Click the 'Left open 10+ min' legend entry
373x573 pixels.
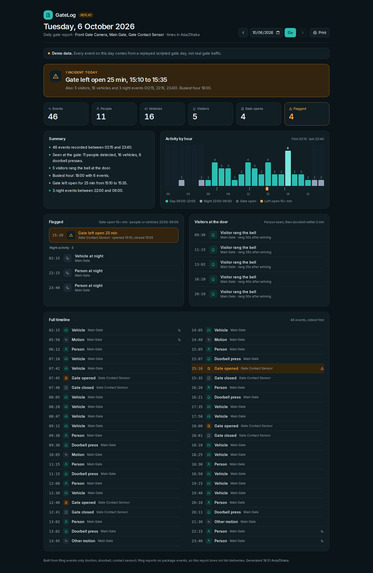(276, 201)
